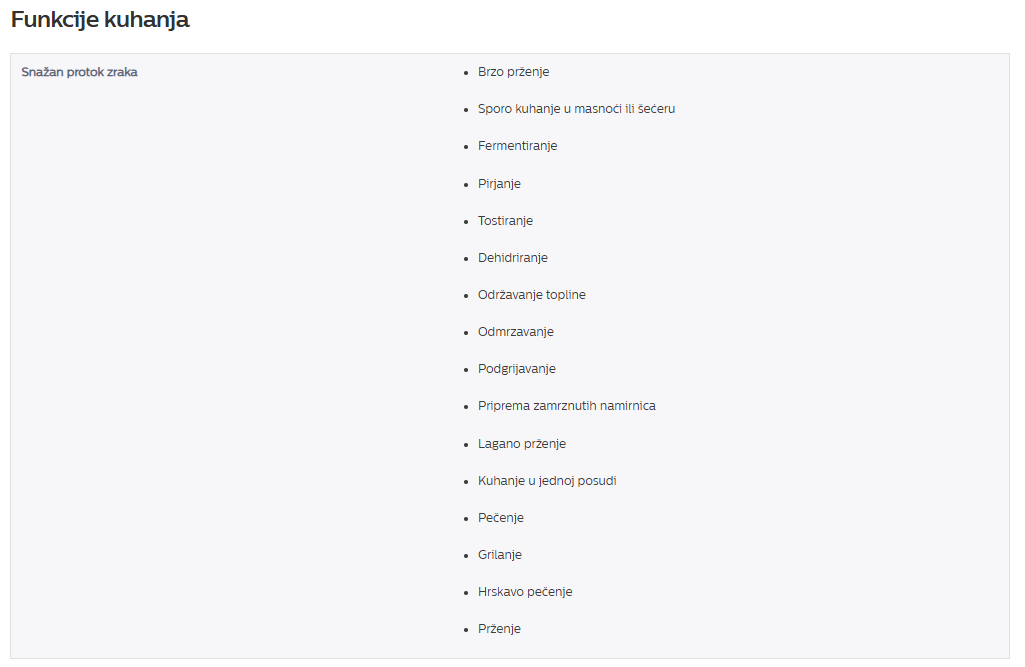Click the Pečenje list item
Image resolution: width=1025 pixels, height=667 pixels.
coord(500,518)
